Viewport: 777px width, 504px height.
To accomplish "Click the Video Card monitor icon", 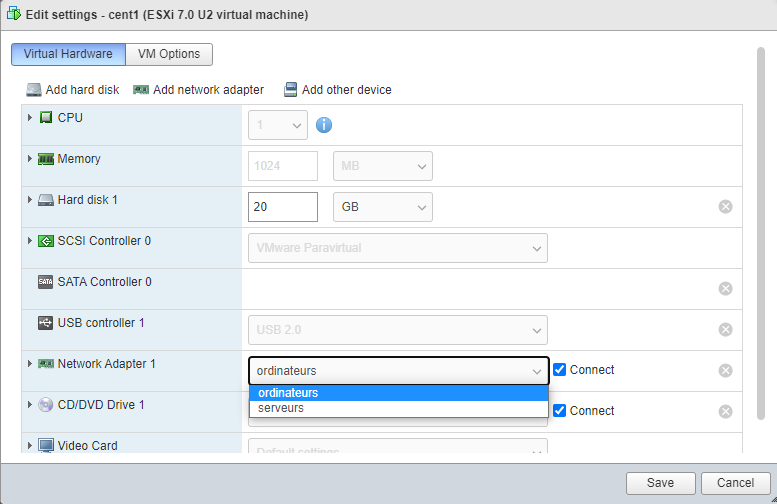I will click(46, 446).
